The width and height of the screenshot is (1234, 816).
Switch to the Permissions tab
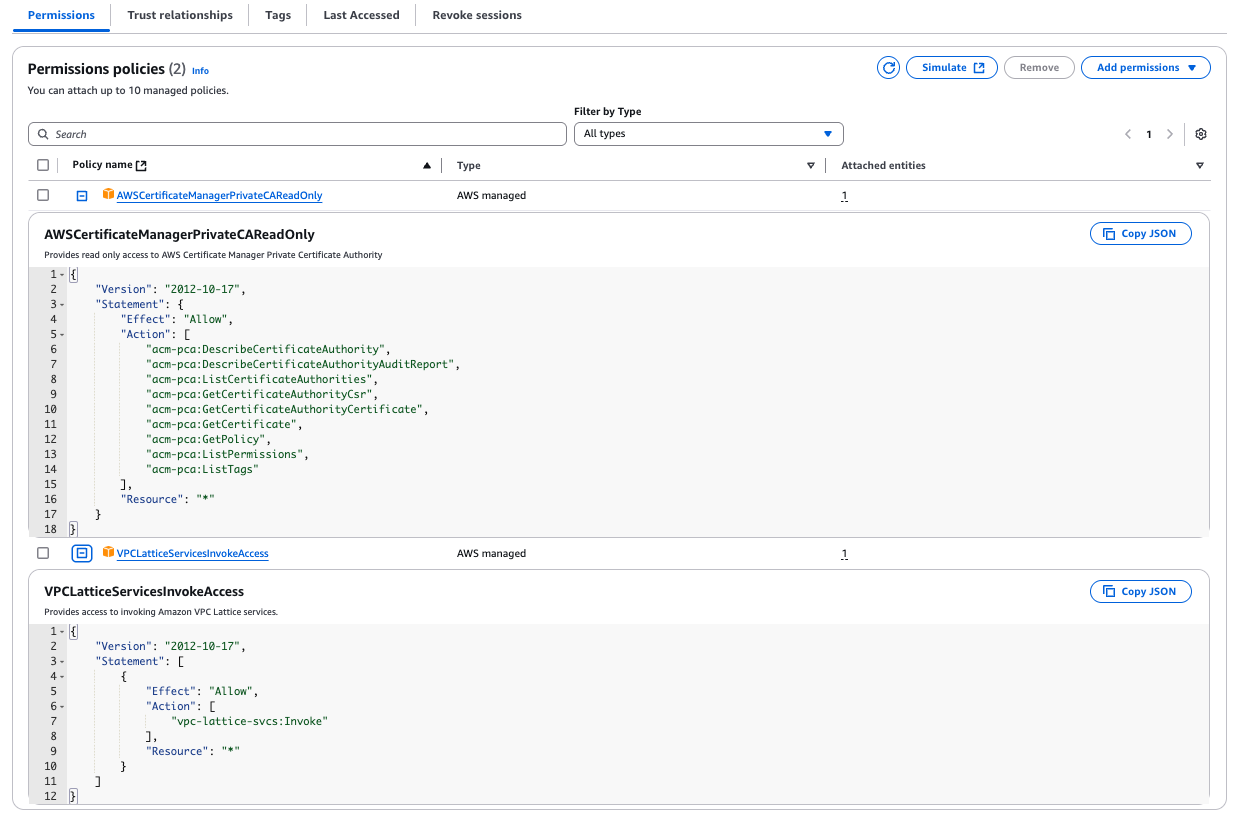pos(61,15)
